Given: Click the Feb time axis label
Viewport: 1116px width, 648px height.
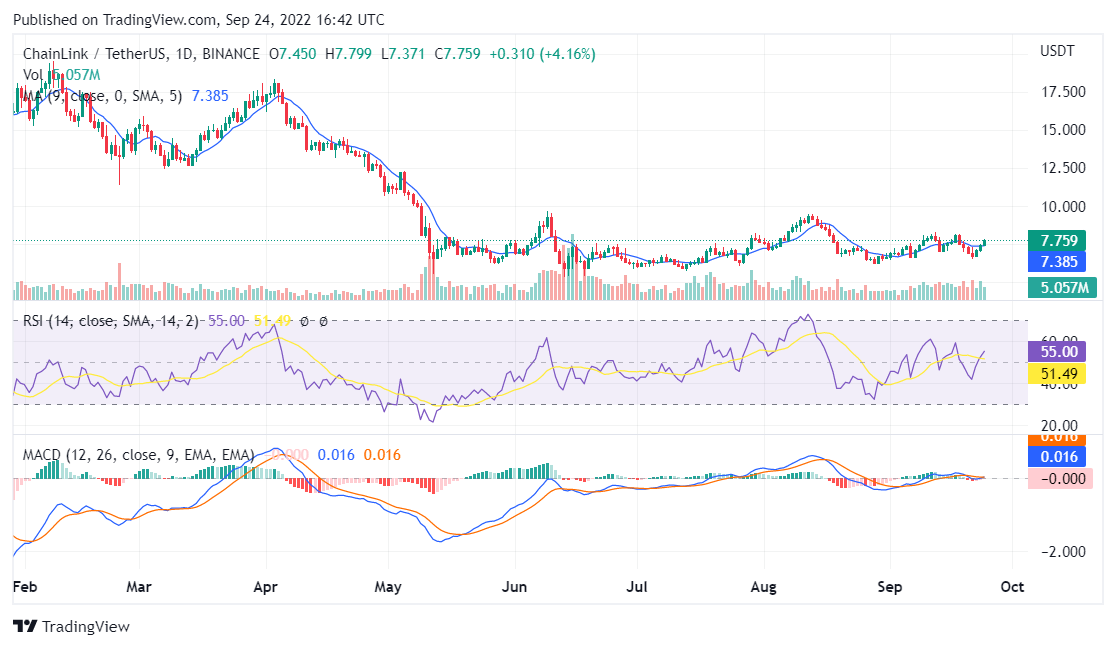Looking at the screenshot, I should (25, 587).
